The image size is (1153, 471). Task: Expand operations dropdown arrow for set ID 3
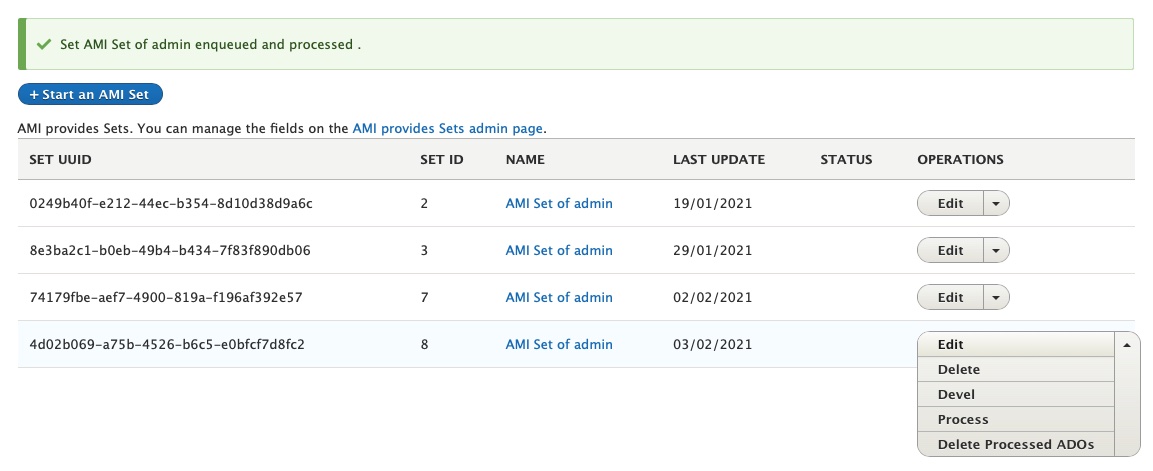click(996, 251)
